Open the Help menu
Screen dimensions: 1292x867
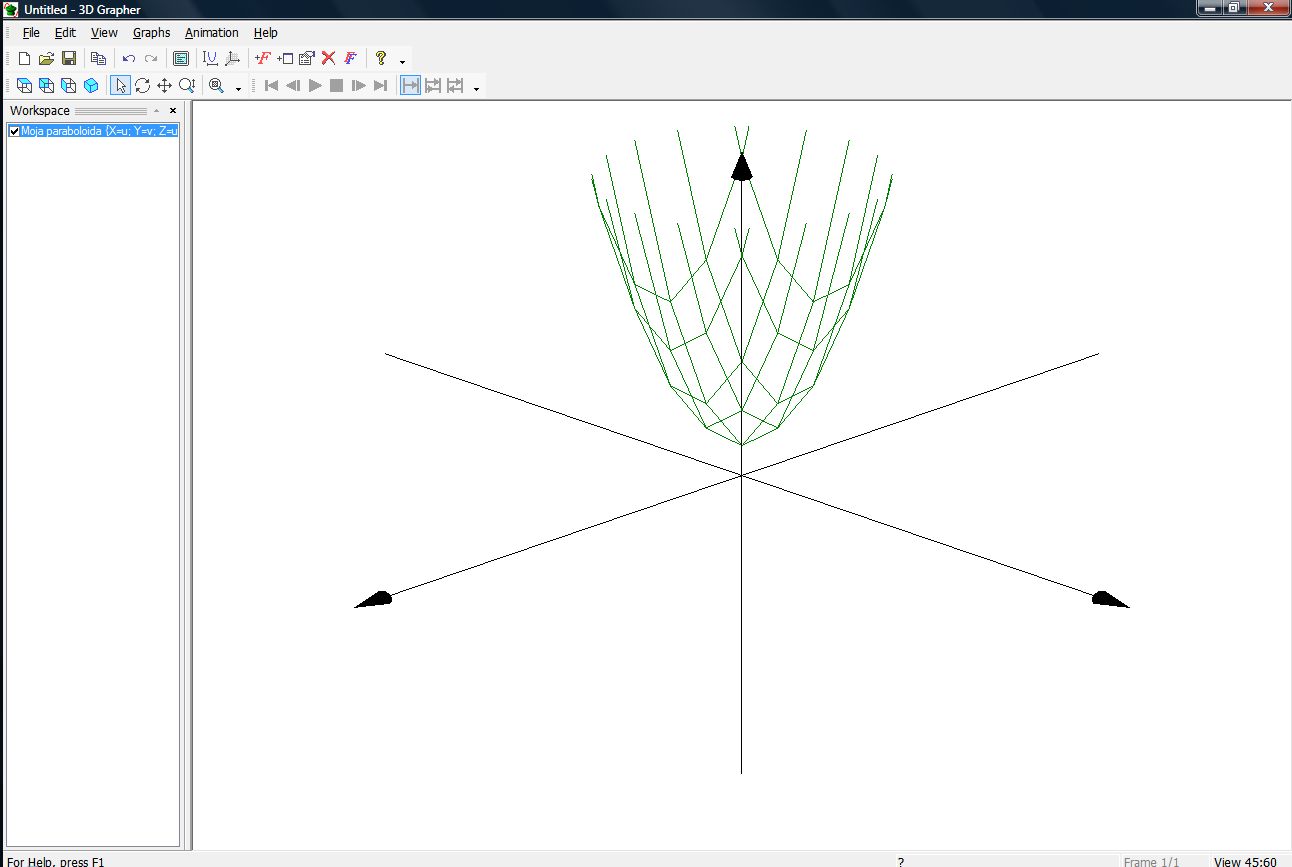[265, 33]
